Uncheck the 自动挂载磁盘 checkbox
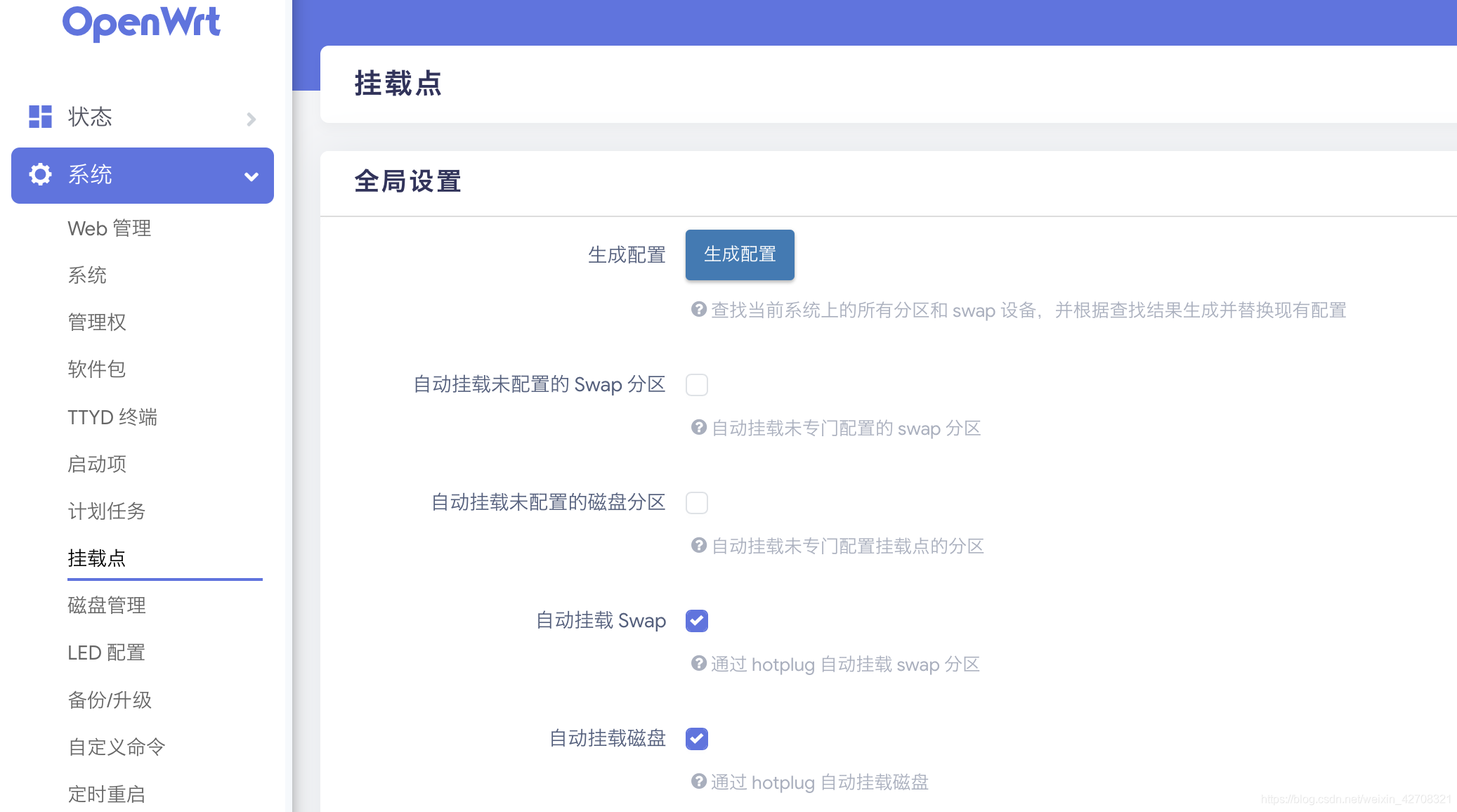This screenshot has height=812, width=1457. [697, 739]
